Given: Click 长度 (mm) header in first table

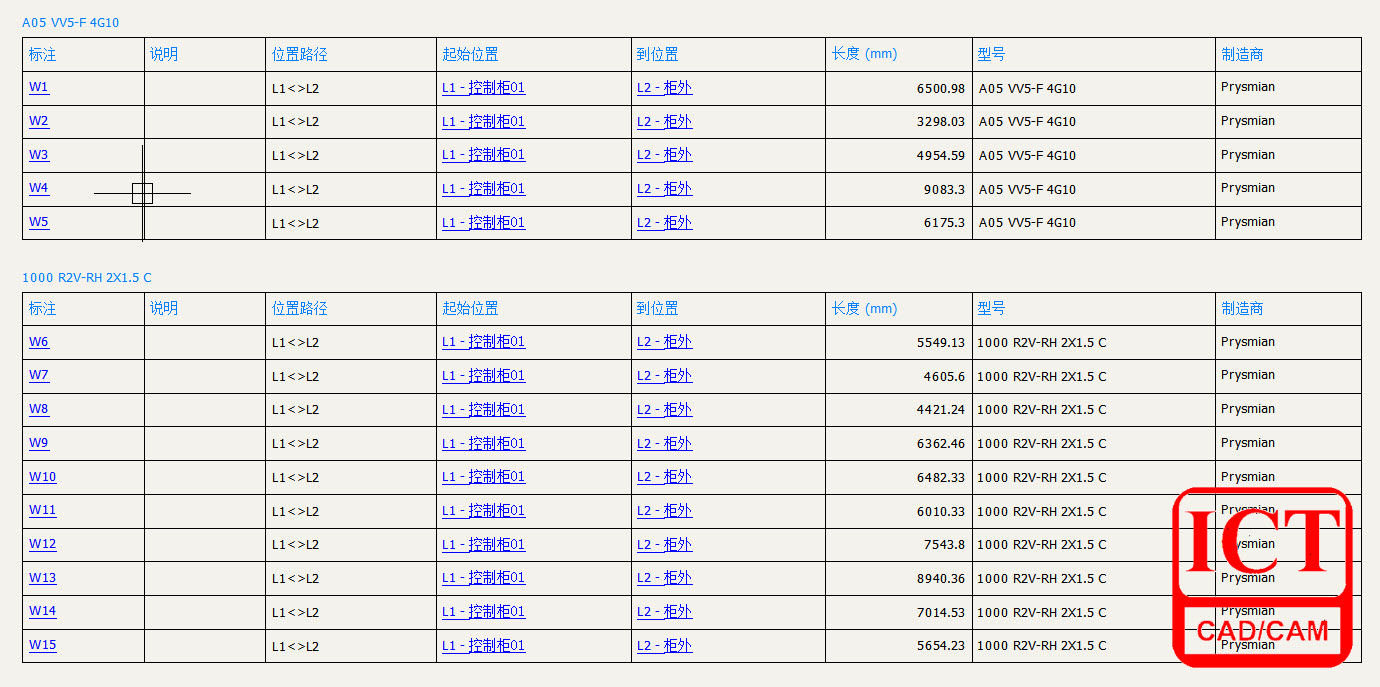Looking at the screenshot, I should (x=864, y=54).
